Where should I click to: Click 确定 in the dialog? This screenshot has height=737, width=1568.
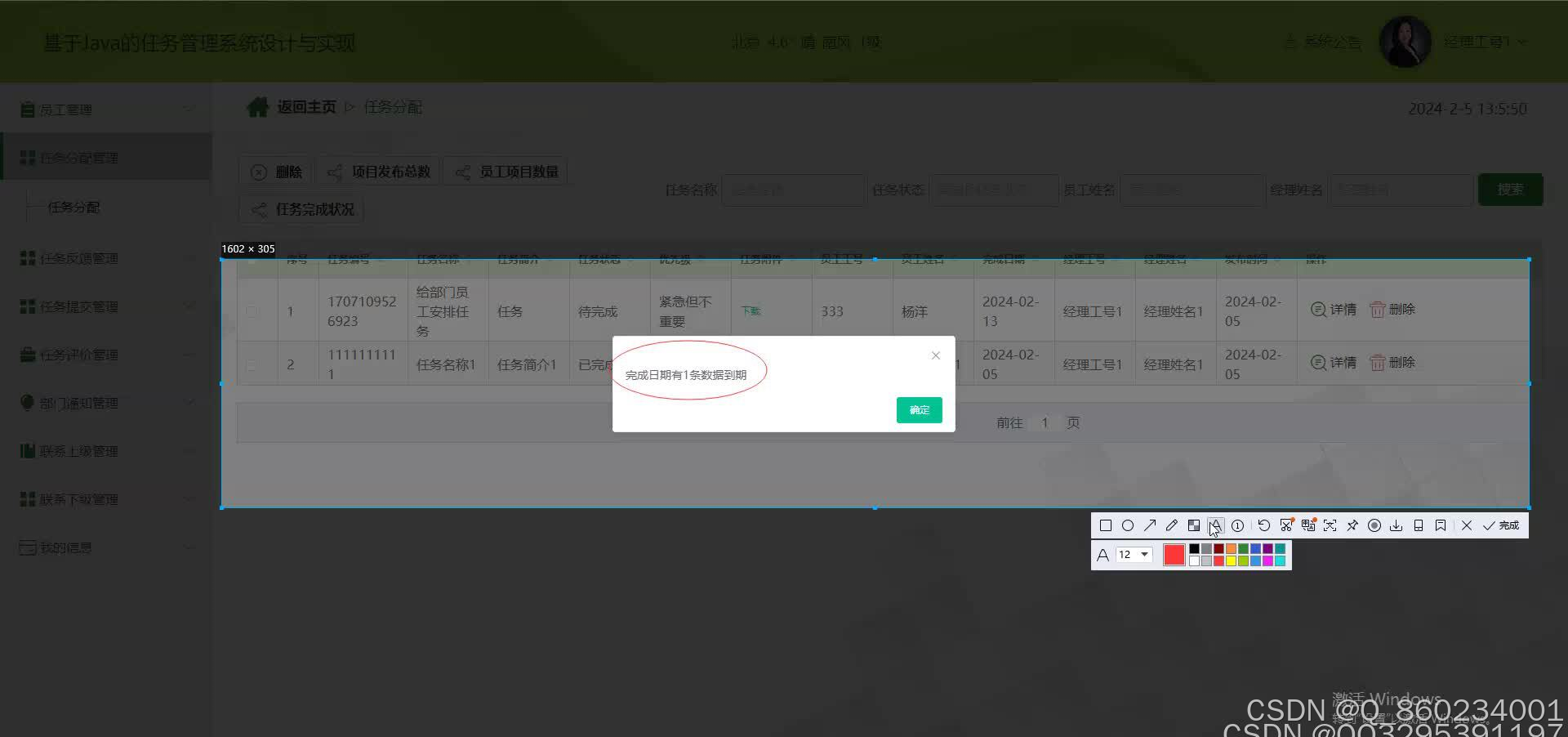tap(920, 410)
